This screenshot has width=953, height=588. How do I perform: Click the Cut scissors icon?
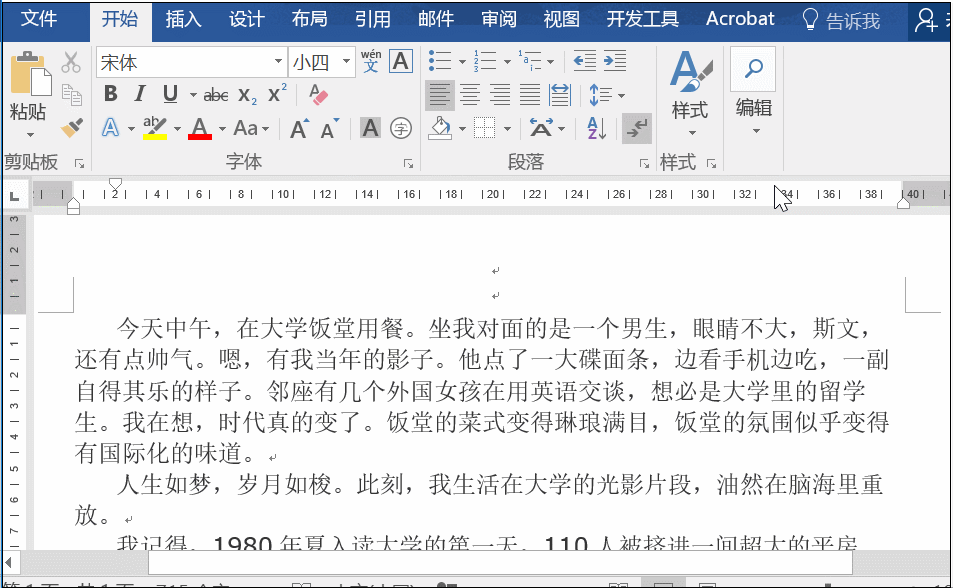click(x=71, y=62)
